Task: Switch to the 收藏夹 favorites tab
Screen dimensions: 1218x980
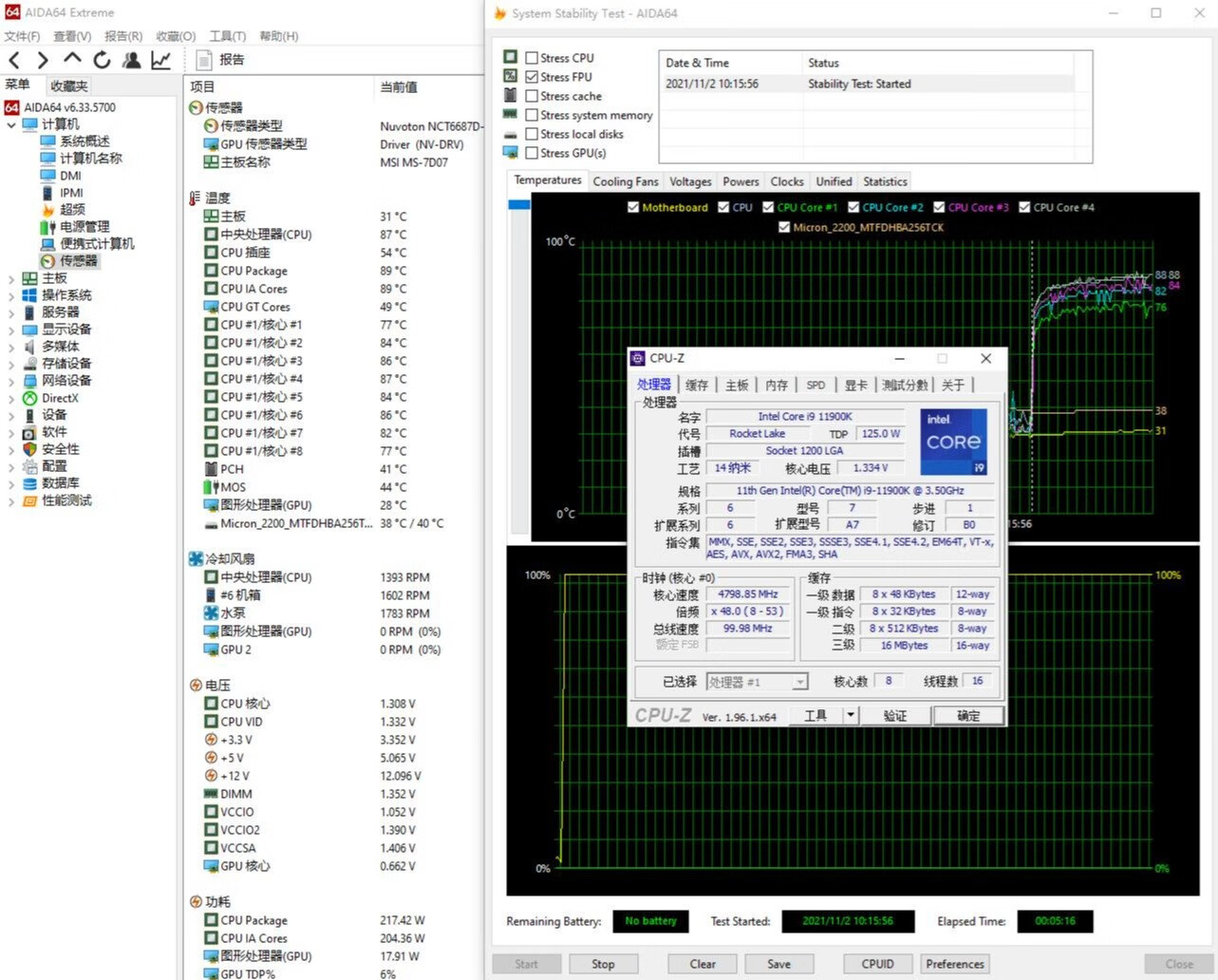Action: coord(68,86)
